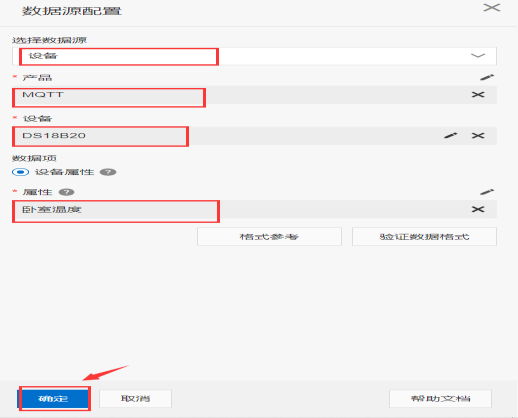Screen dimensions: 518x418
Task: Click the edit pencil icon beside 属性
Action: point(487,192)
